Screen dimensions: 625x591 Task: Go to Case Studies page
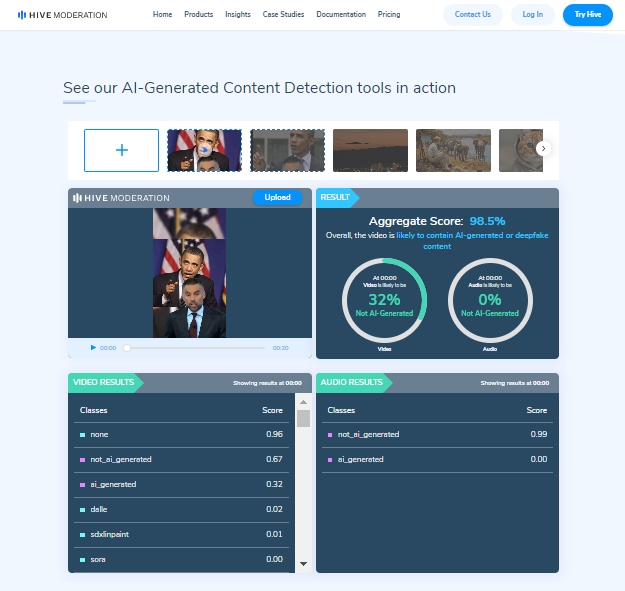283,14
